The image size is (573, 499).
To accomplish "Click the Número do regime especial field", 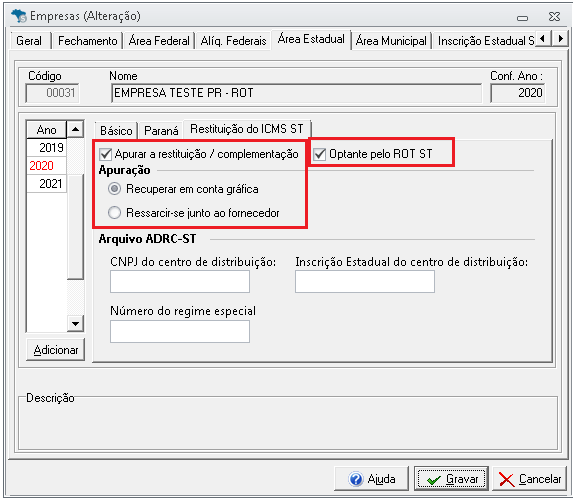I will [180, 332].
